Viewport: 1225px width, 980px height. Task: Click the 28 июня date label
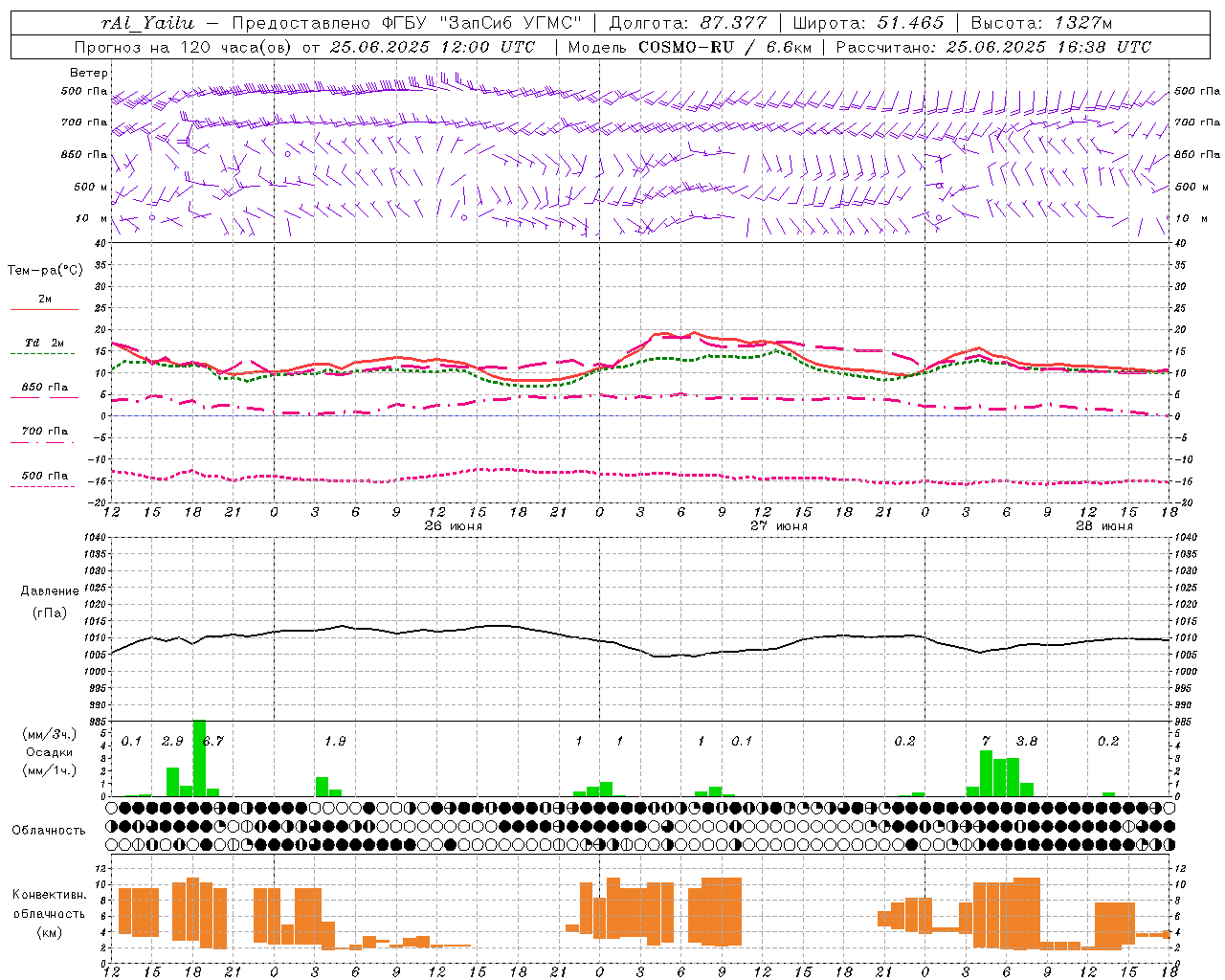[x=1103, y=526]
